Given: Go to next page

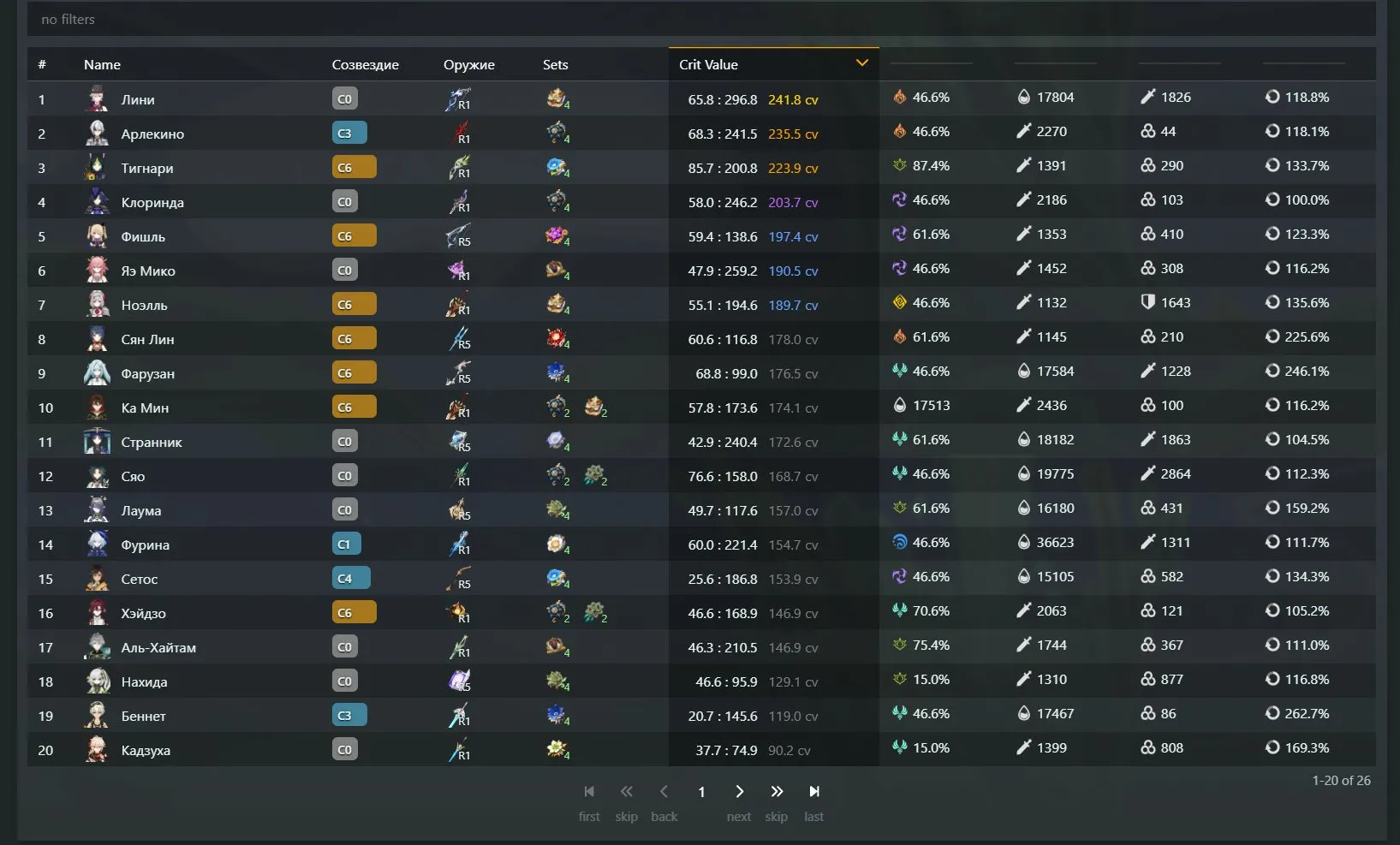Looking at the screenshot, I should (739, 792).
